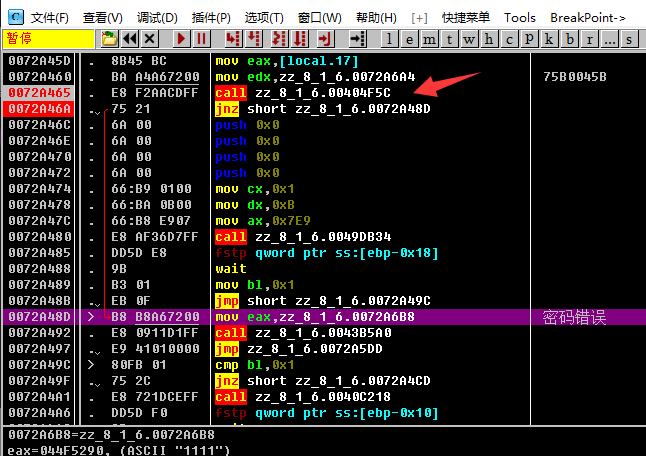Click the Step Over toolbar icon
The image size is (646, 456).
click(254, 39)
